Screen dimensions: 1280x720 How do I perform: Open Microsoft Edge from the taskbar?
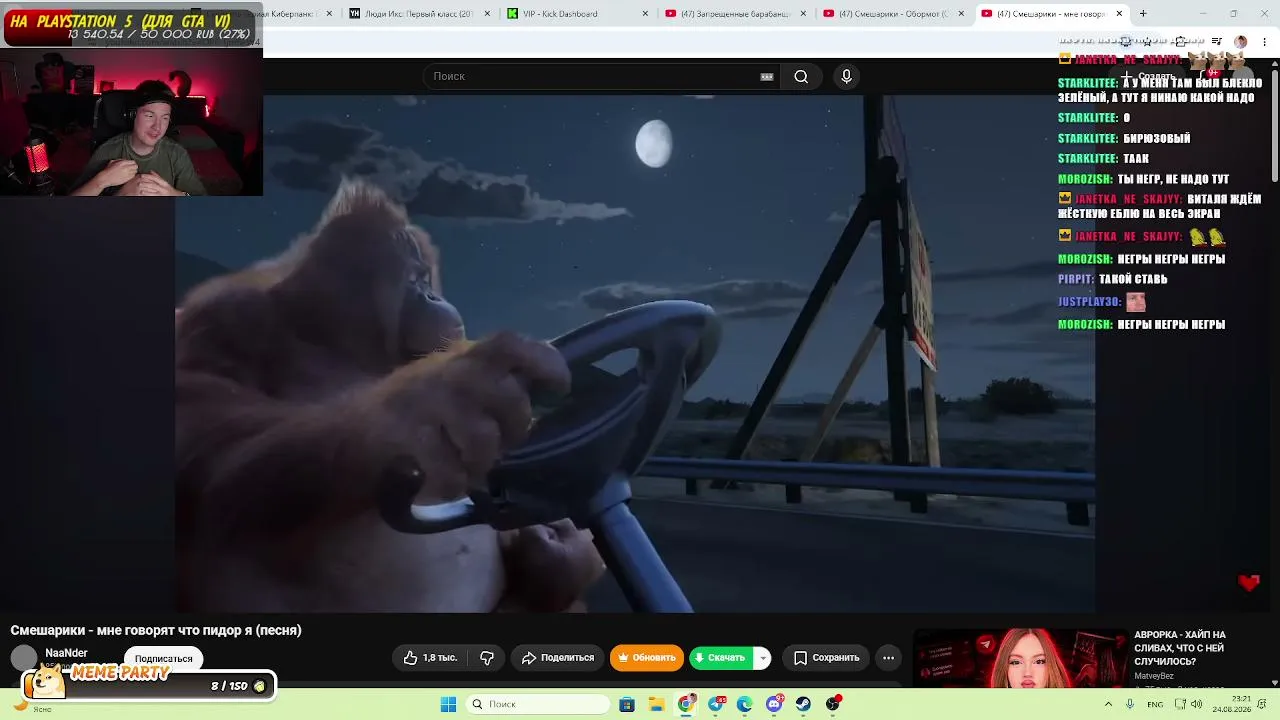pos(745,704)
